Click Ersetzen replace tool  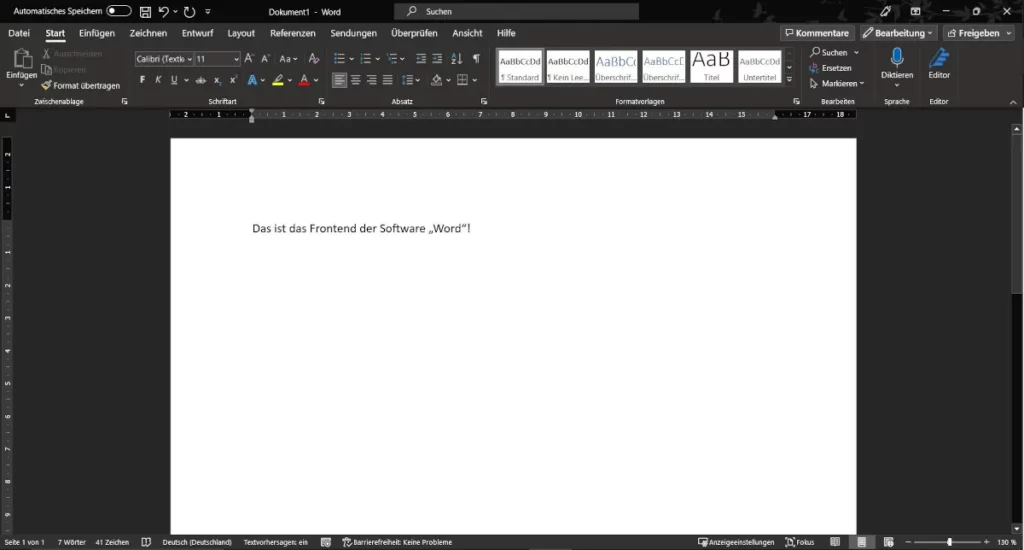(830, 68)
